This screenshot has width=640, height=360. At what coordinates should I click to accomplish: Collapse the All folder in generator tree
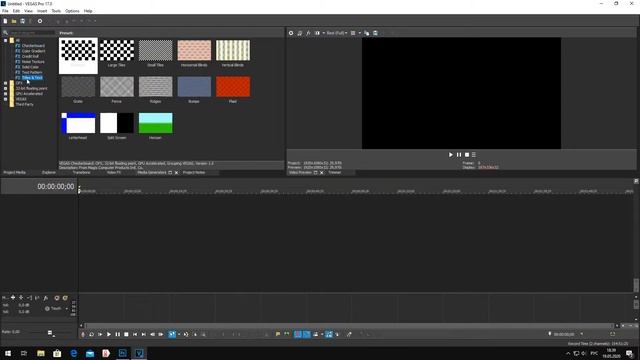click(5, 40)
